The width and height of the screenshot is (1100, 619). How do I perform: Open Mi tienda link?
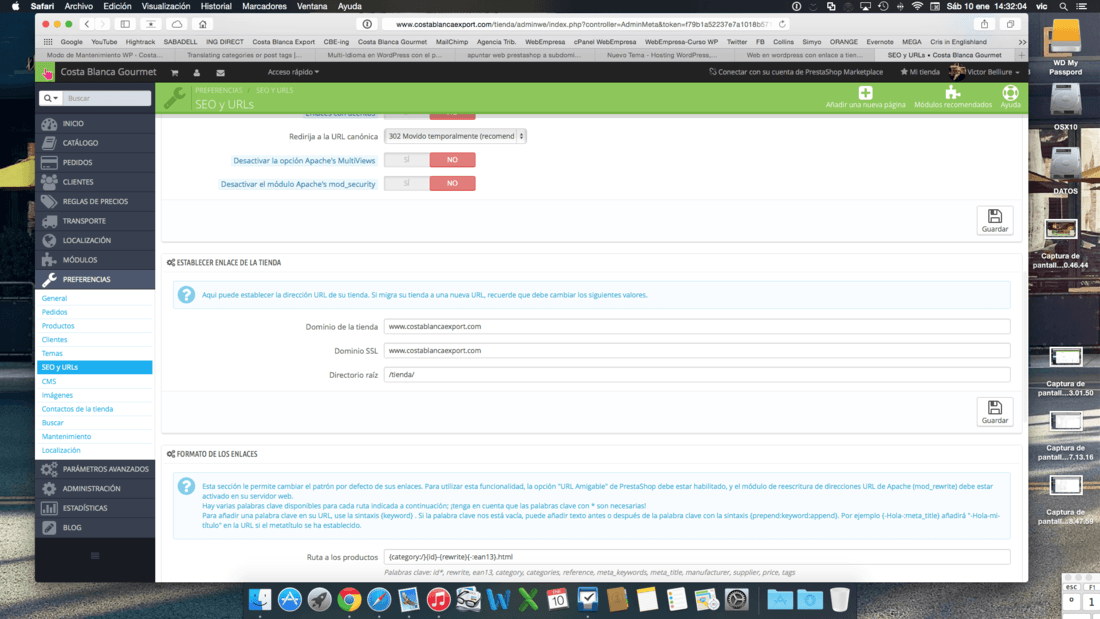pos(920,72)
